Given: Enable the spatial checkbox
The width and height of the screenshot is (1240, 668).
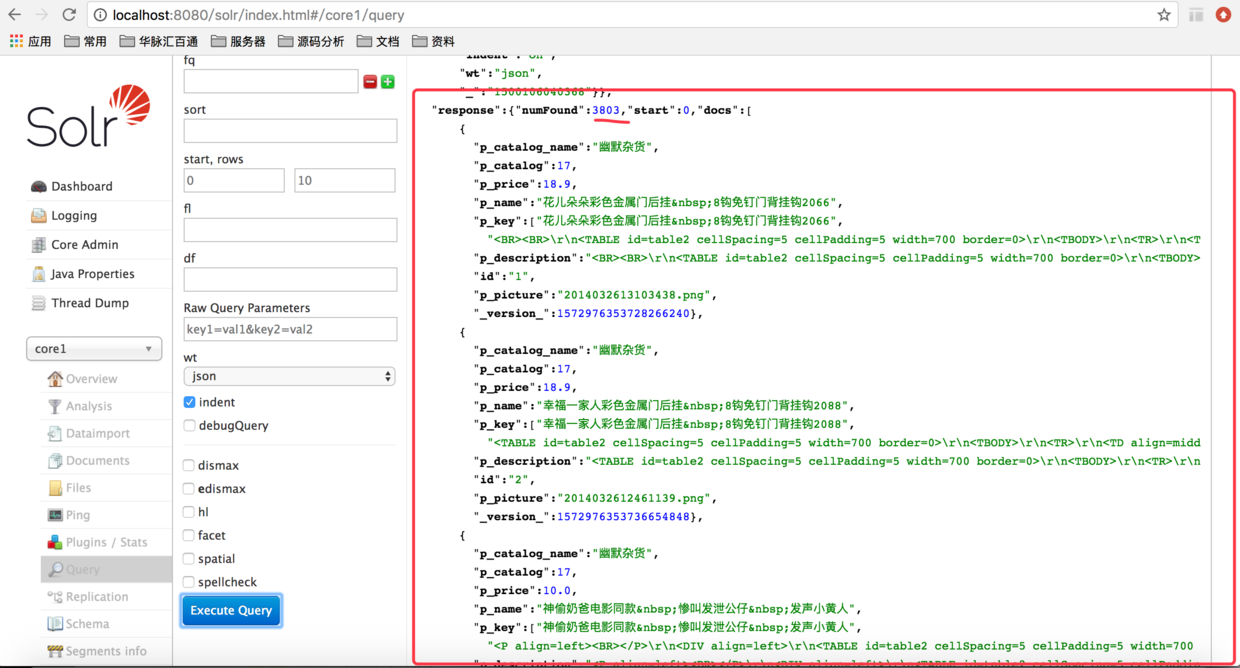Looking at the screenshot, I should [189, 558].
